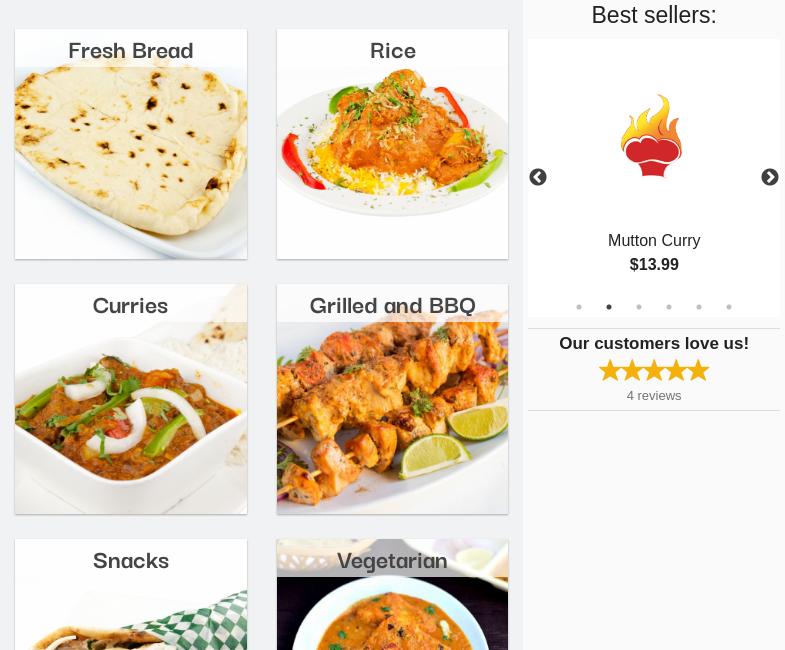Click the $13.99 price label
Image resolution: width=785 pixels, height=650 pixels.
coord(653,265)
